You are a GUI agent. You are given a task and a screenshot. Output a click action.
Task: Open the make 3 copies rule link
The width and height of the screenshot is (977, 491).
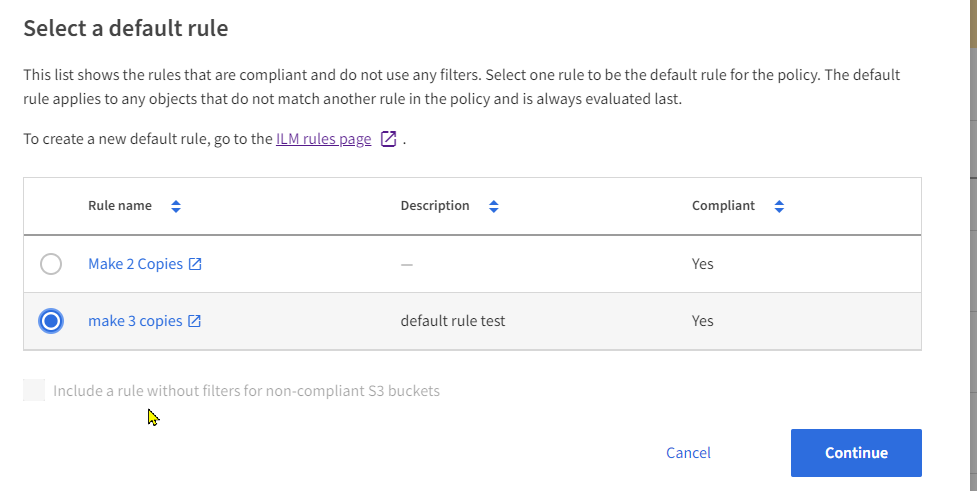coord(135,321)
